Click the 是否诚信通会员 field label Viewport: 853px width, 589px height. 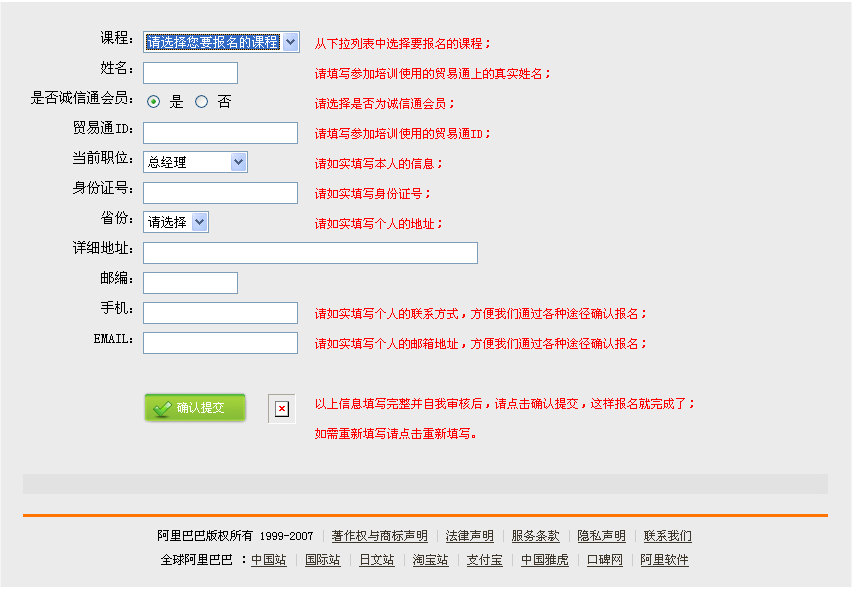(82, 98)
